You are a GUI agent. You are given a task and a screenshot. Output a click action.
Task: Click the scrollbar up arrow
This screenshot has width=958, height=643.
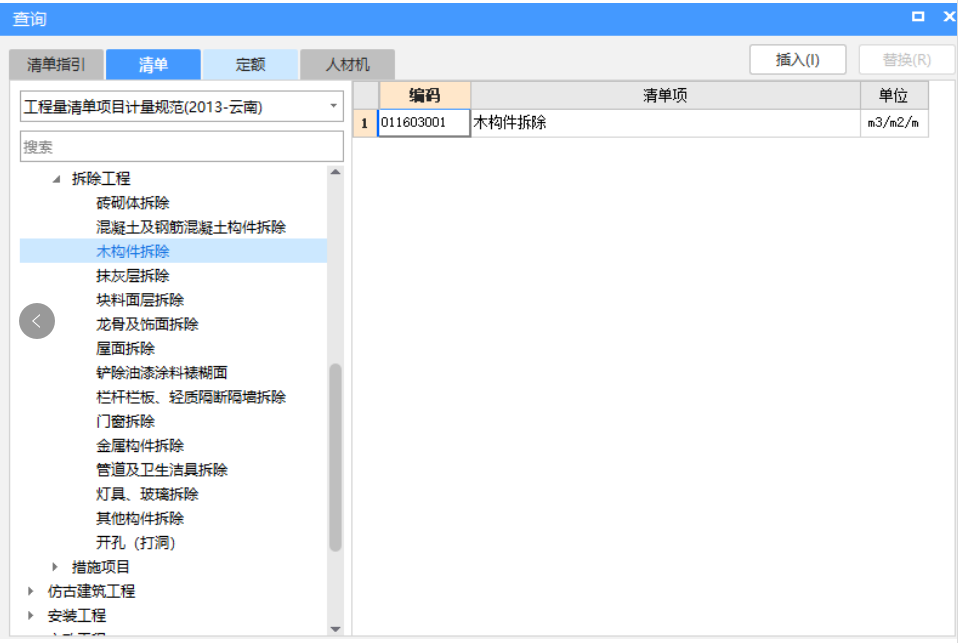[334, 170]
